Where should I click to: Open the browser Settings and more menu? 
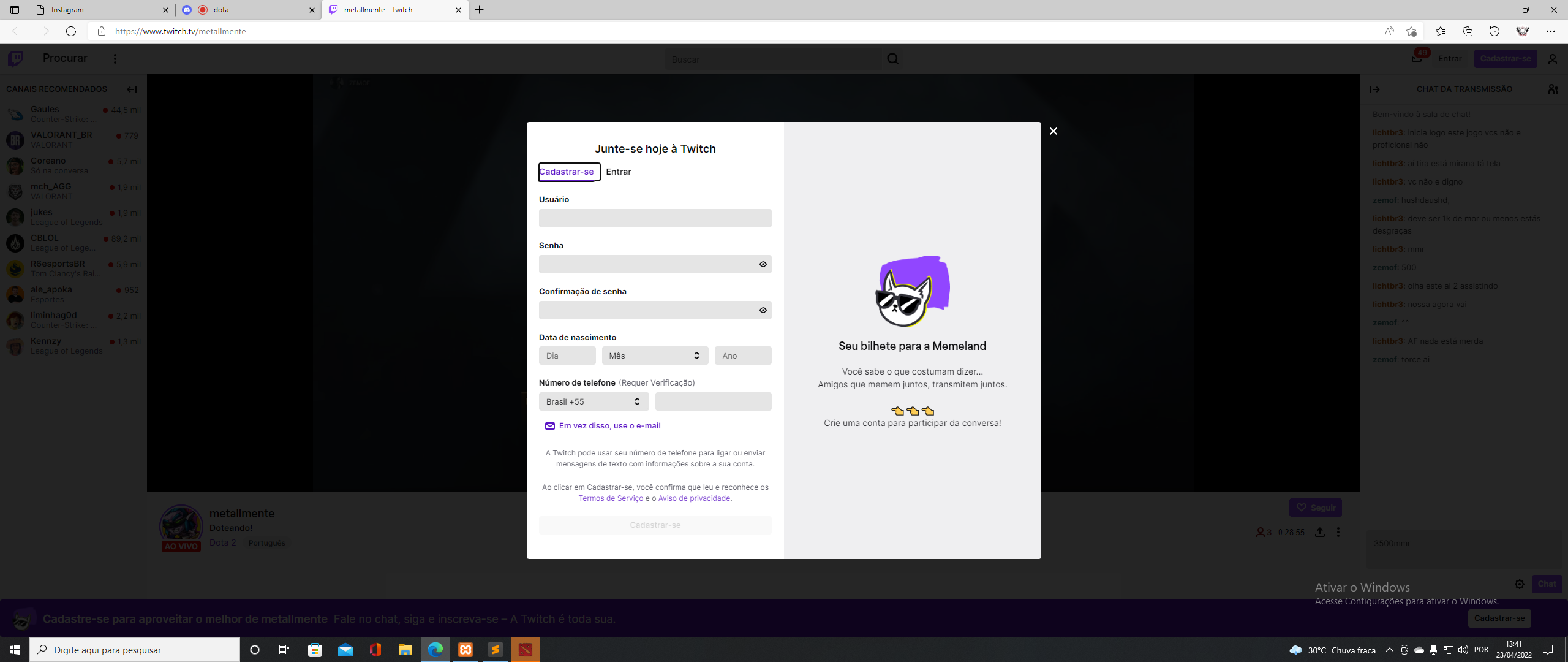tap(1551, 31)
